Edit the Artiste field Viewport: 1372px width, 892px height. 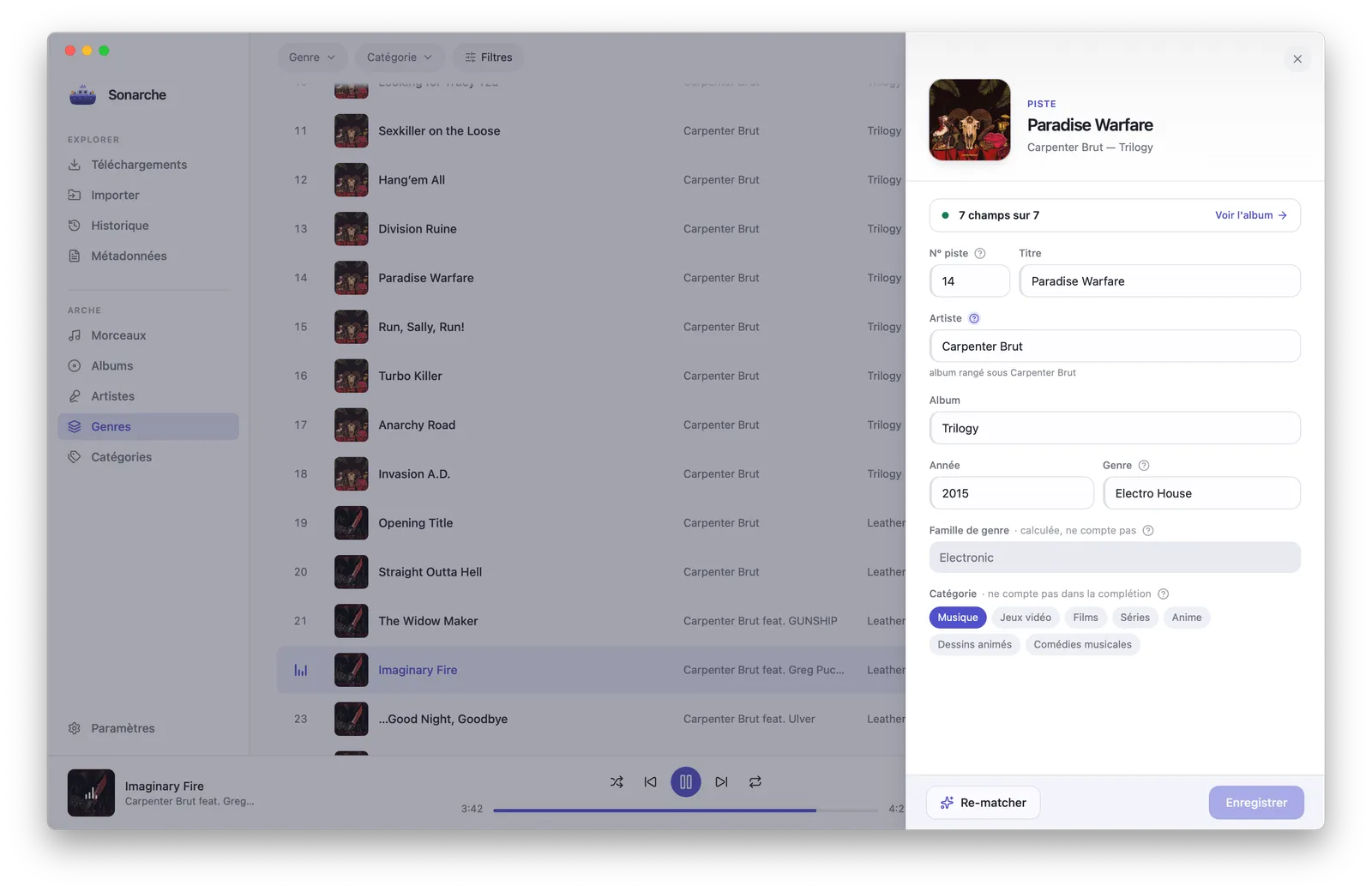coord(1115,347)
